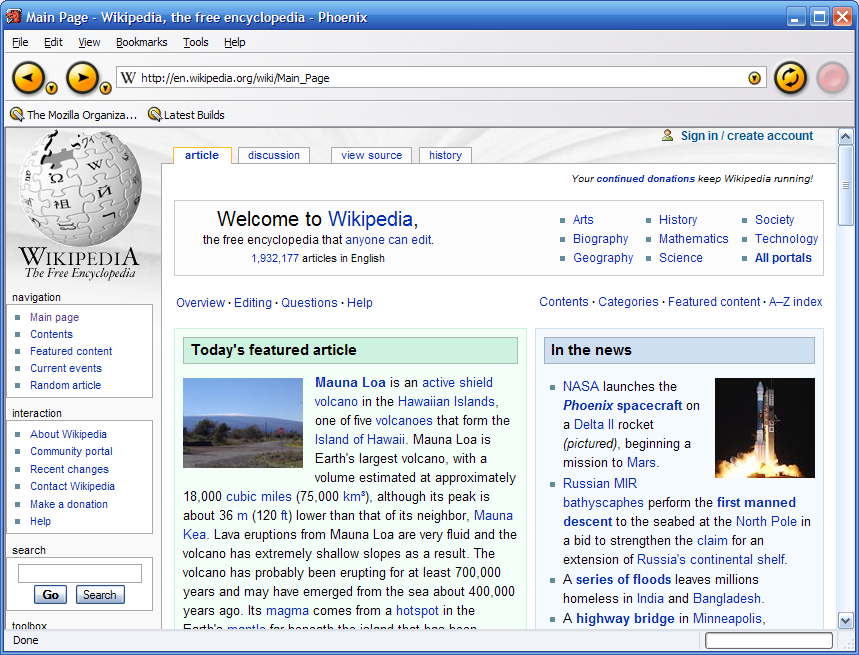Click Current events in navigation sidebar
This screenshot has width=859, height=655.
click(66, 368)
